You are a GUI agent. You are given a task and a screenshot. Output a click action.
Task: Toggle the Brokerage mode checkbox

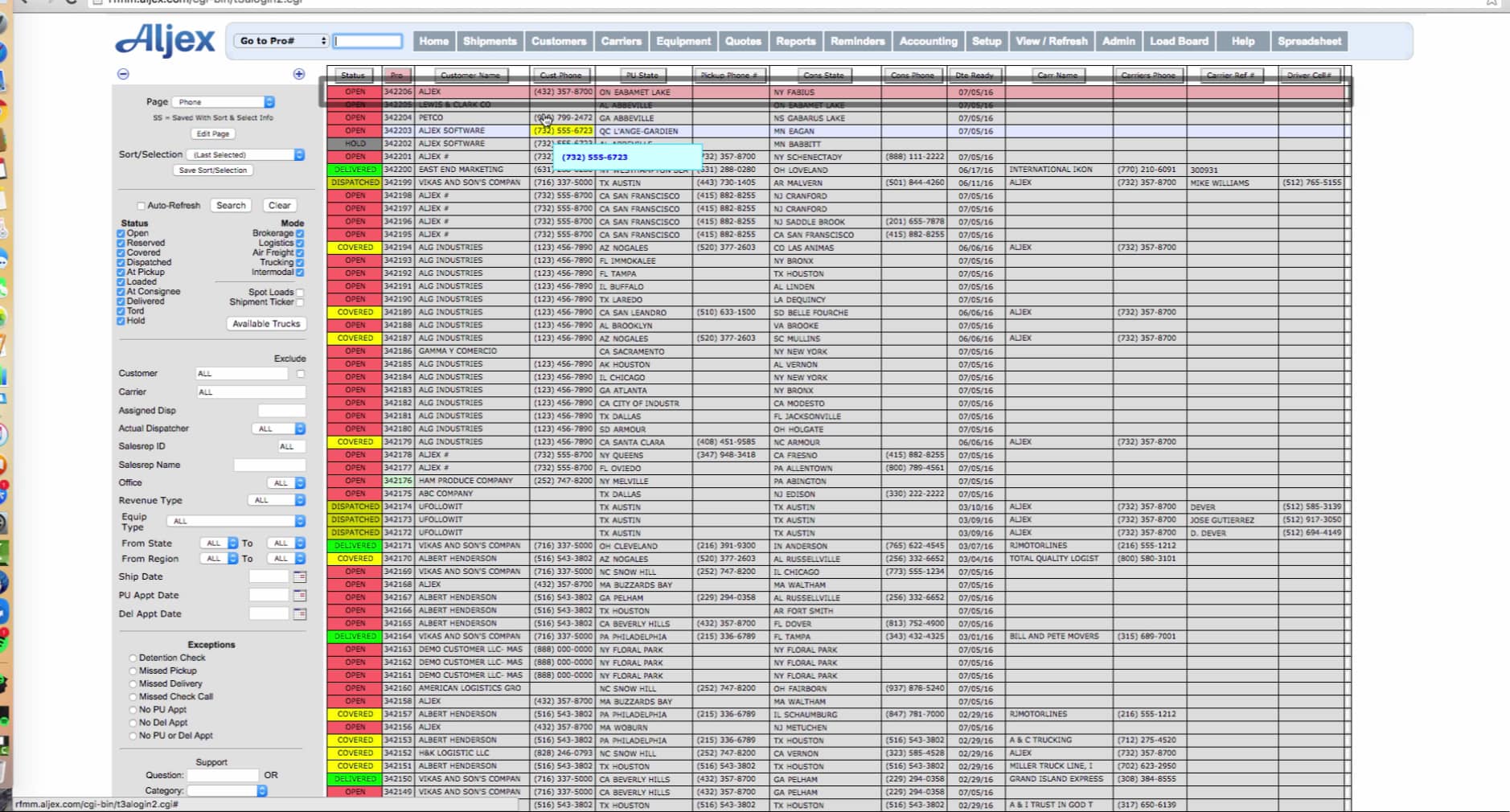tap(300, 233)
